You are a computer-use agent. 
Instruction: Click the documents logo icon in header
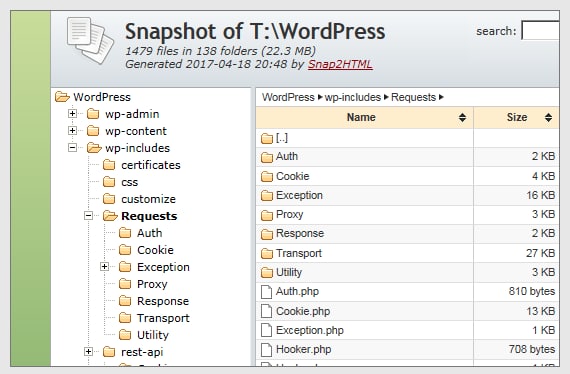(91, 41)
